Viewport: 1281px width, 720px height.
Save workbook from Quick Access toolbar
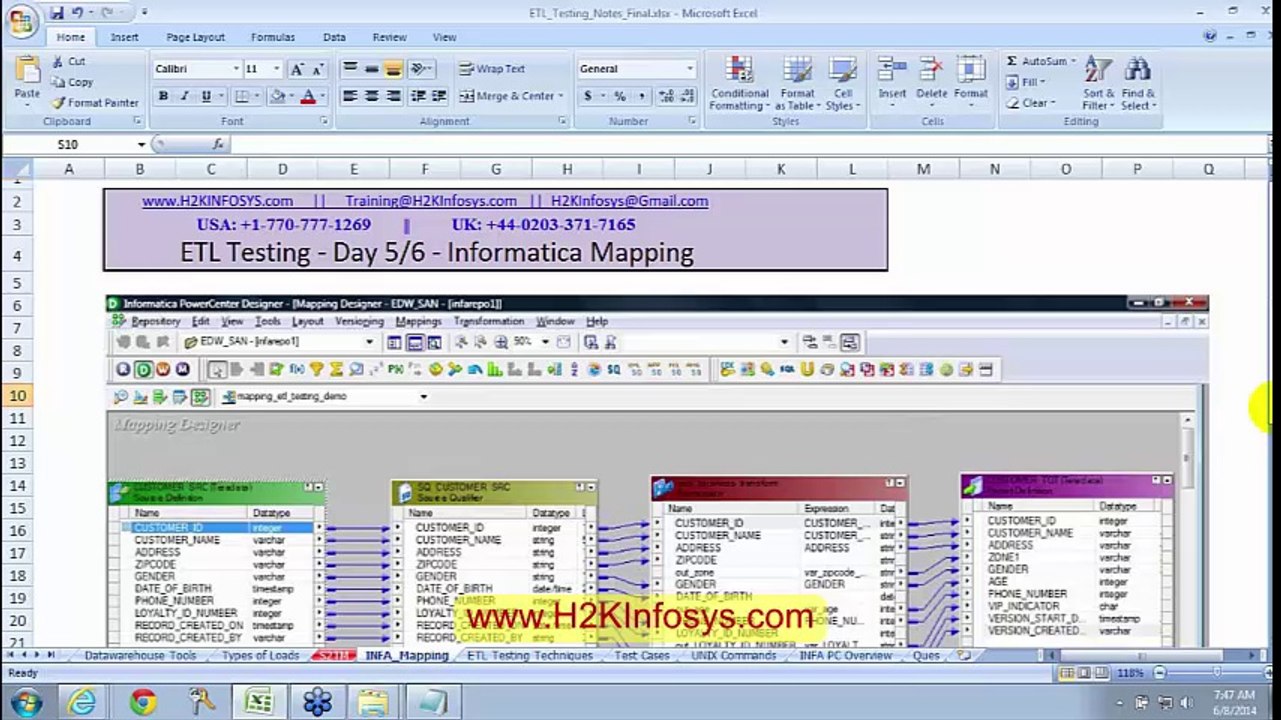click(x=56, y=13)
